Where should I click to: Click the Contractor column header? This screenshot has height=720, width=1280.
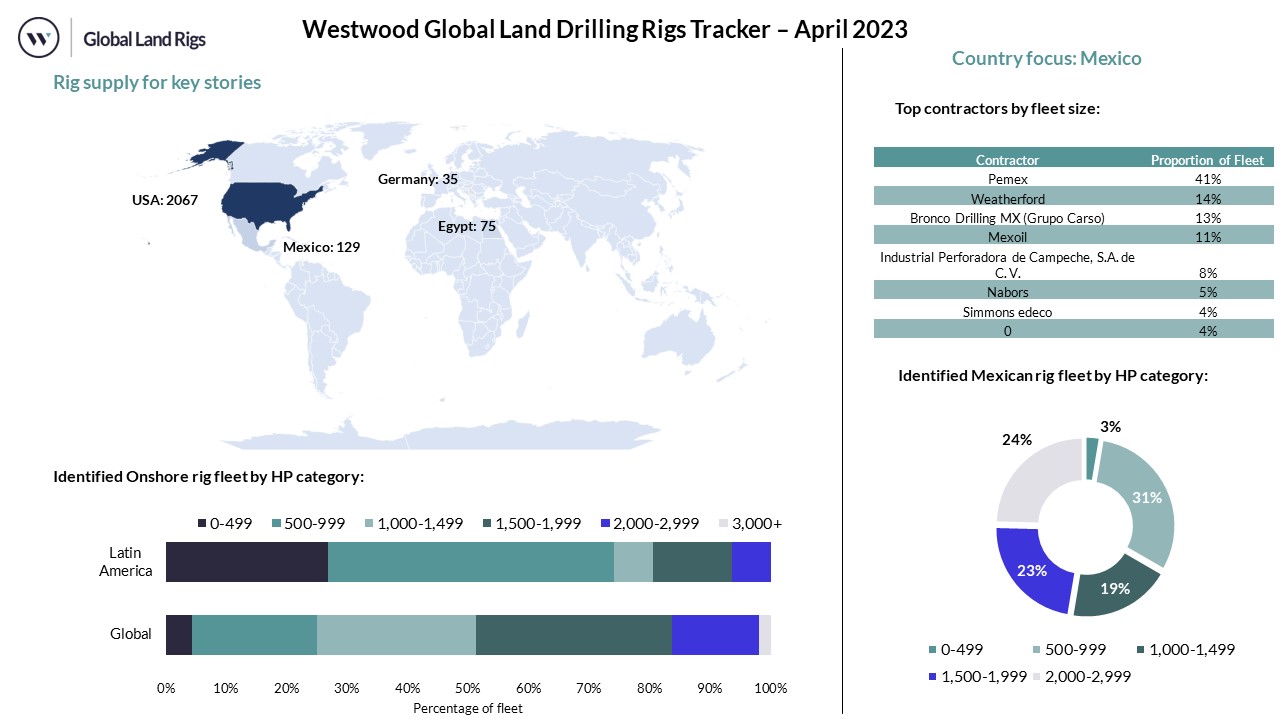1007,159
